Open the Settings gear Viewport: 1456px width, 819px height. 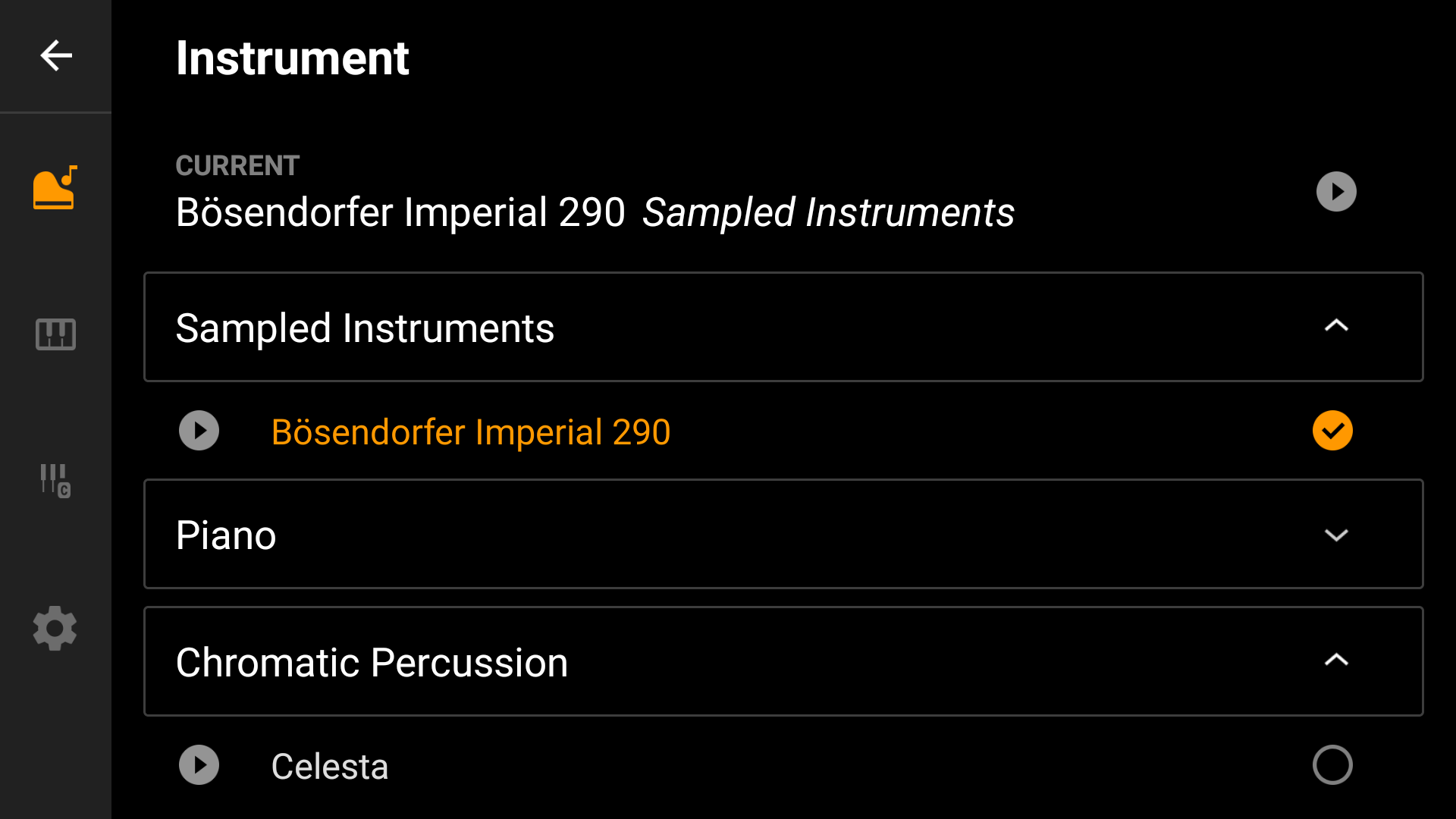(55, 628)
